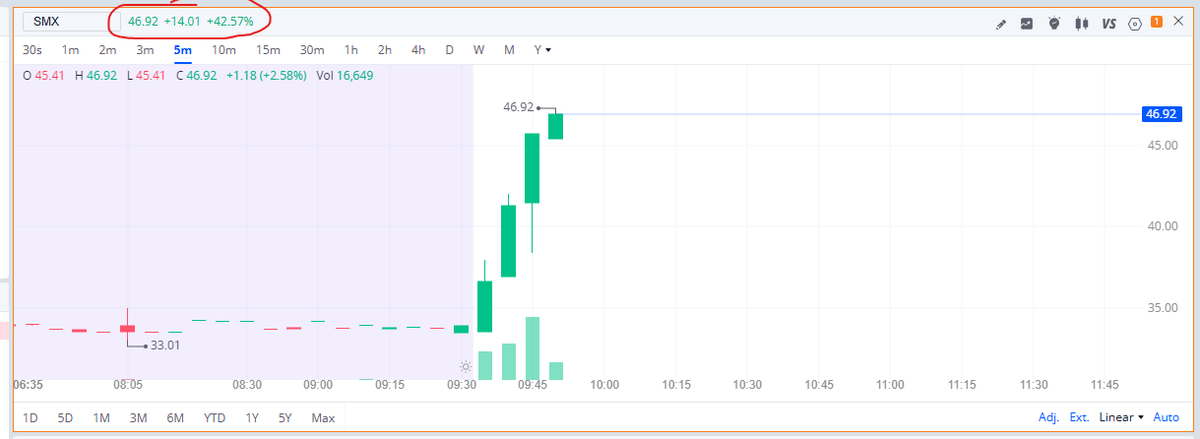Switch to the 3m interval
Image resolution: width=1200 pixels, height=439 pixels.
(x=145, y=49)
